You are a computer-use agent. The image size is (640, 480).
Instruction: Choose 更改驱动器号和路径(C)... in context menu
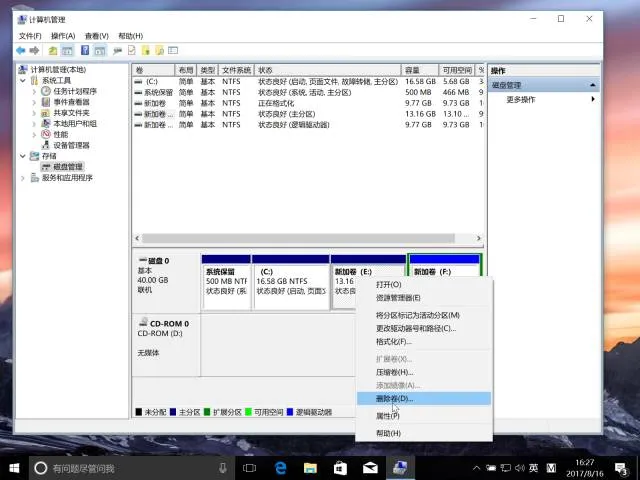(424, 329)
